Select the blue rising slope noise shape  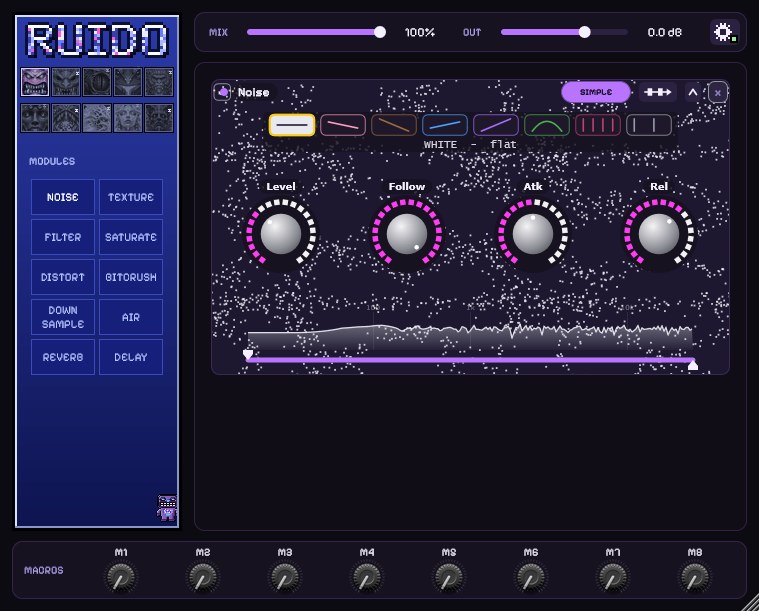click(445, 125)
